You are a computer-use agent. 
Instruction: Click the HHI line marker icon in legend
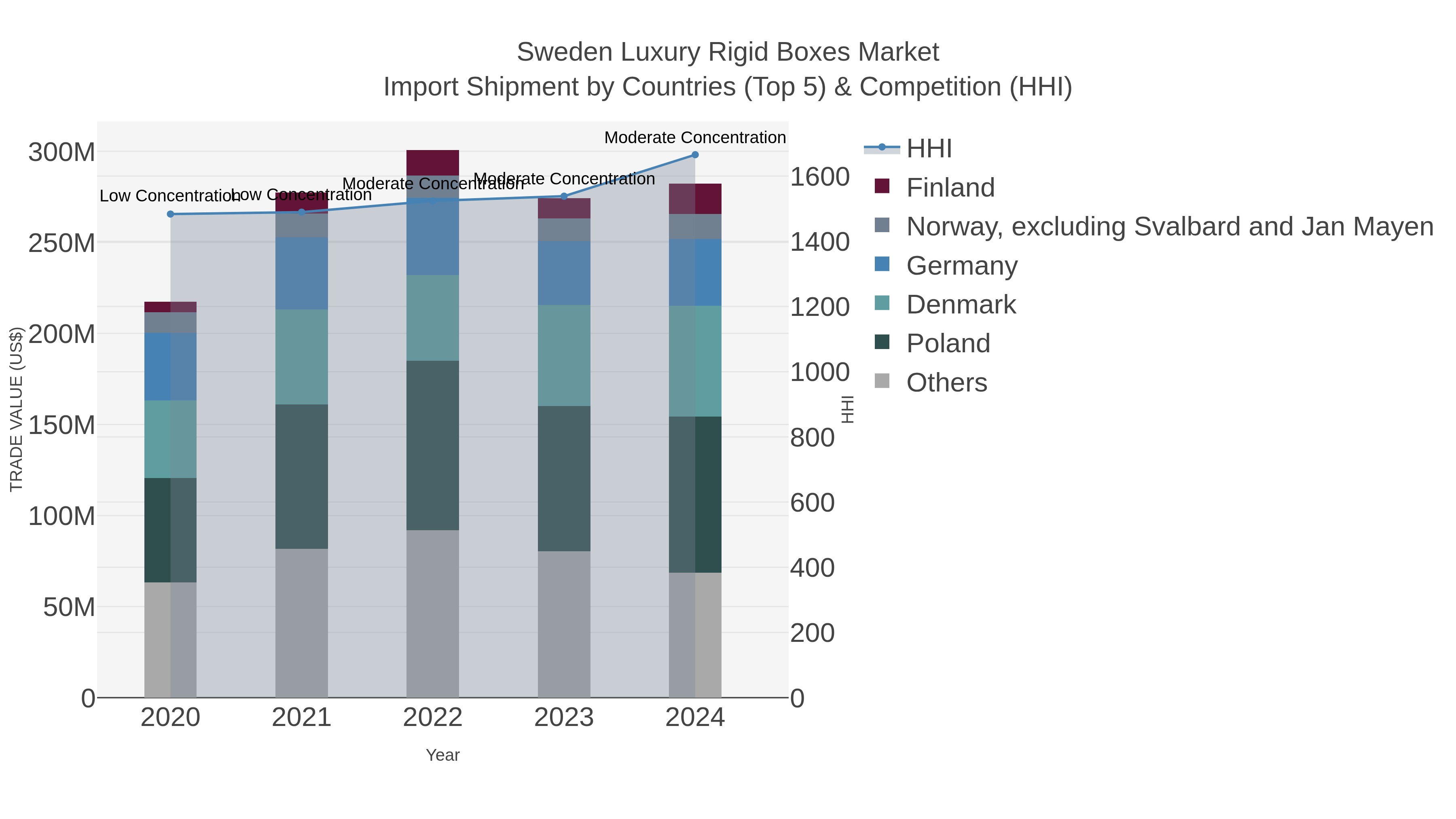(882, 148)
